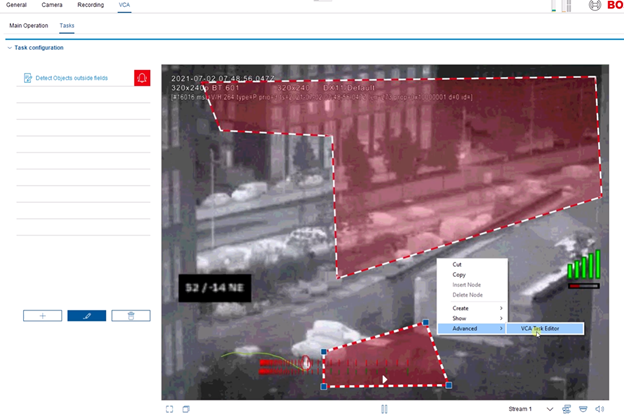Choose Copy from the context menu

(x=459, y=274)
